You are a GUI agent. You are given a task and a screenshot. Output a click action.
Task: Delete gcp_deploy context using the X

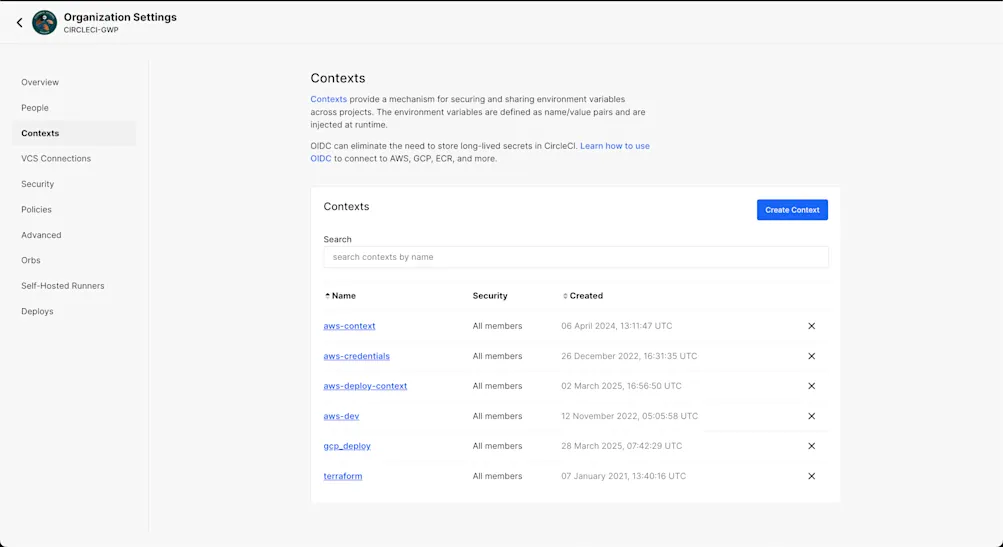811,446
